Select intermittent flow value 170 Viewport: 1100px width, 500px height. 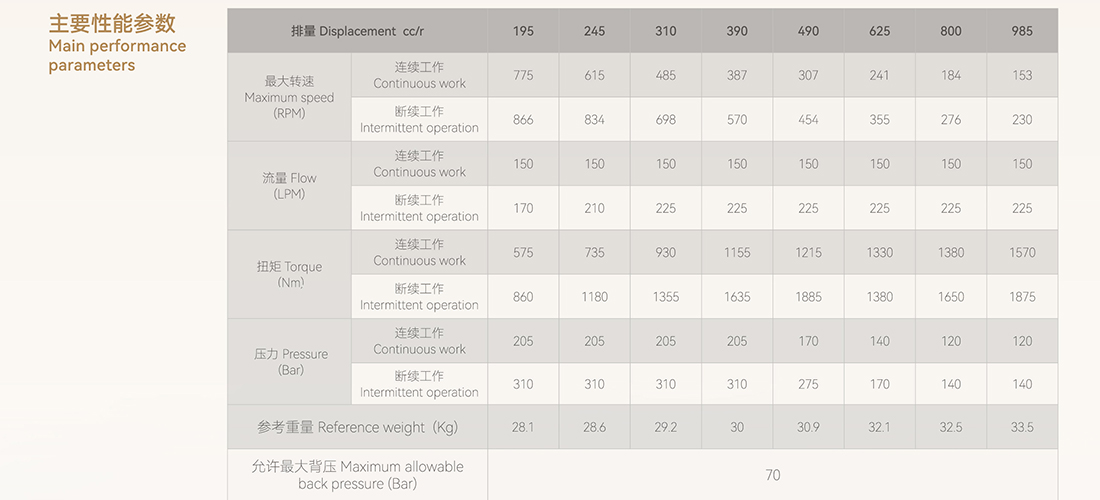click(523, 208)
